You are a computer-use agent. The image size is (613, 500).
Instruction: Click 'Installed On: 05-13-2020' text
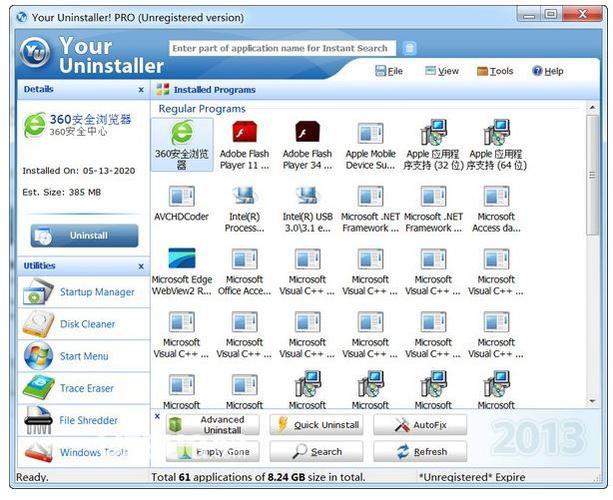click(x=79, y=171)
